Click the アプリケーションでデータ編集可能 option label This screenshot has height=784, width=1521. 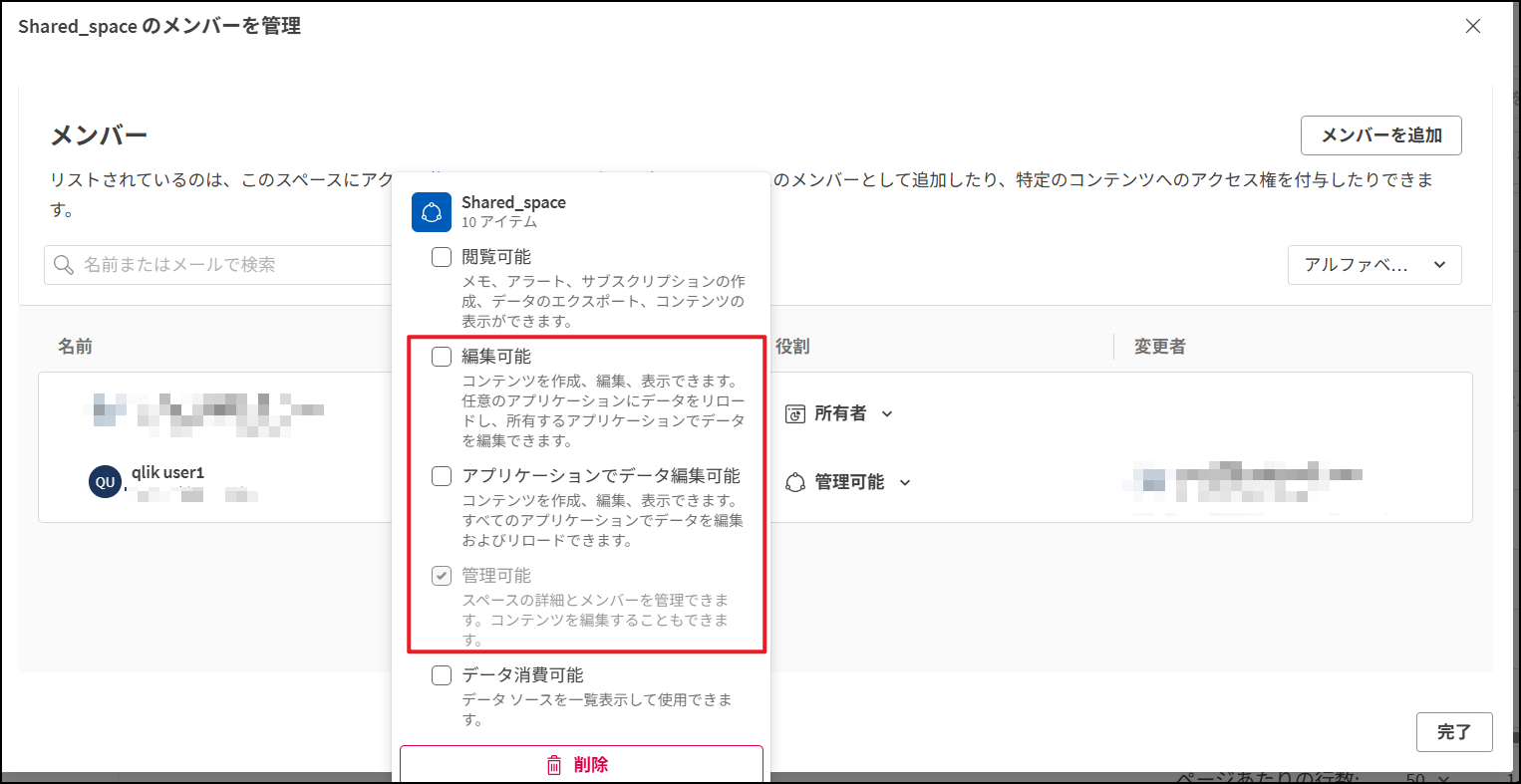click(601, 476)
